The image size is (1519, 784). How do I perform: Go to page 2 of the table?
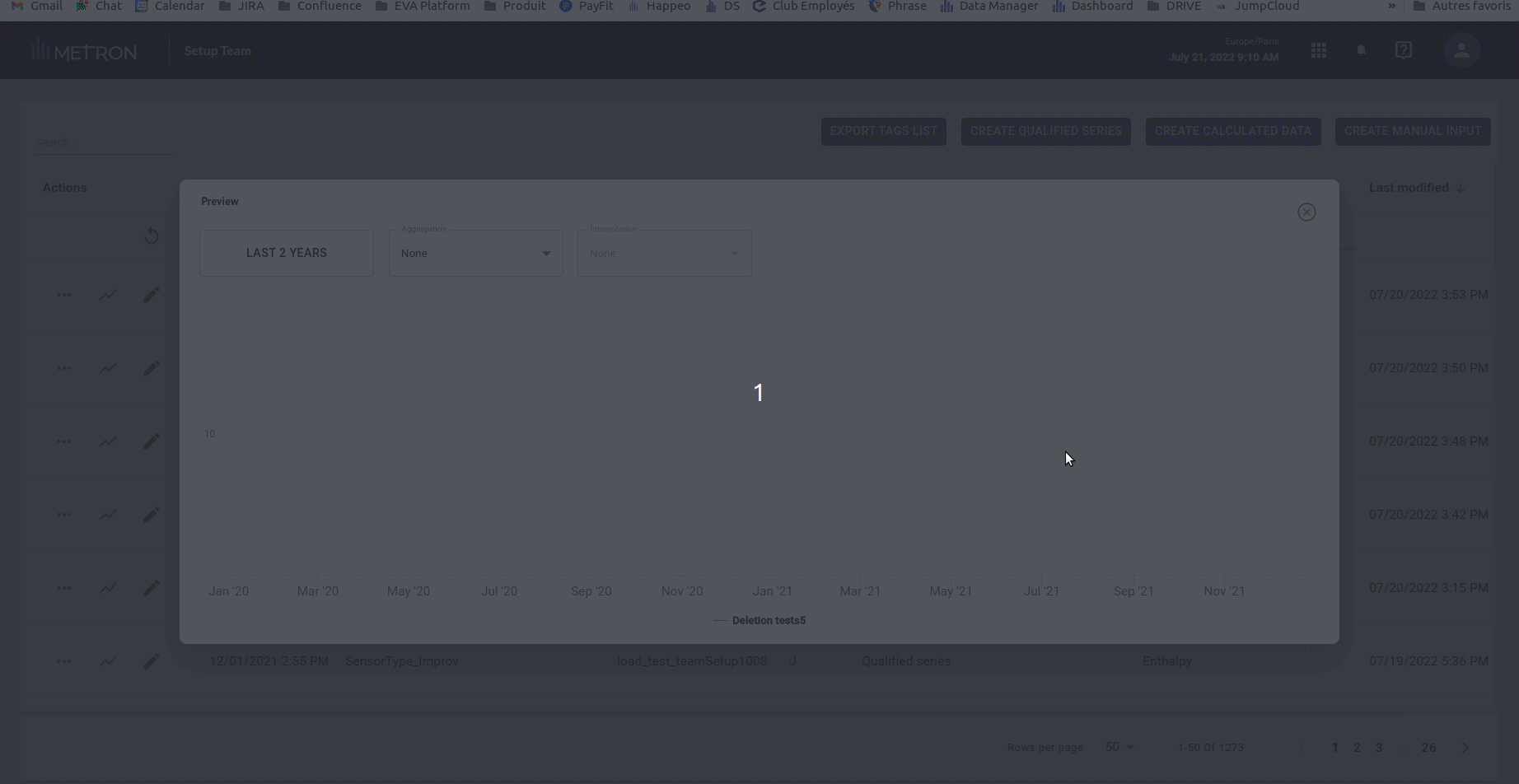pyautogui.click(x=1357, y=747)
